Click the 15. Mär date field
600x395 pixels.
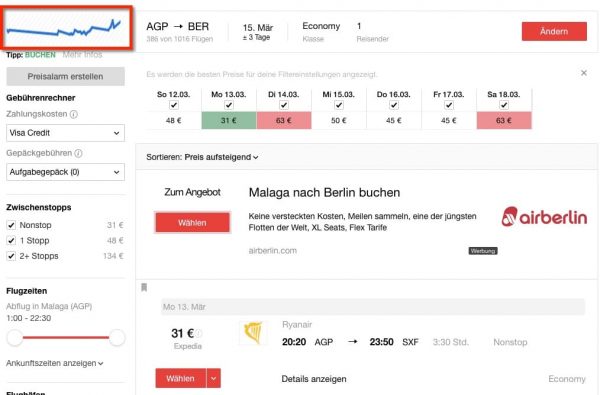click(258, 32)
